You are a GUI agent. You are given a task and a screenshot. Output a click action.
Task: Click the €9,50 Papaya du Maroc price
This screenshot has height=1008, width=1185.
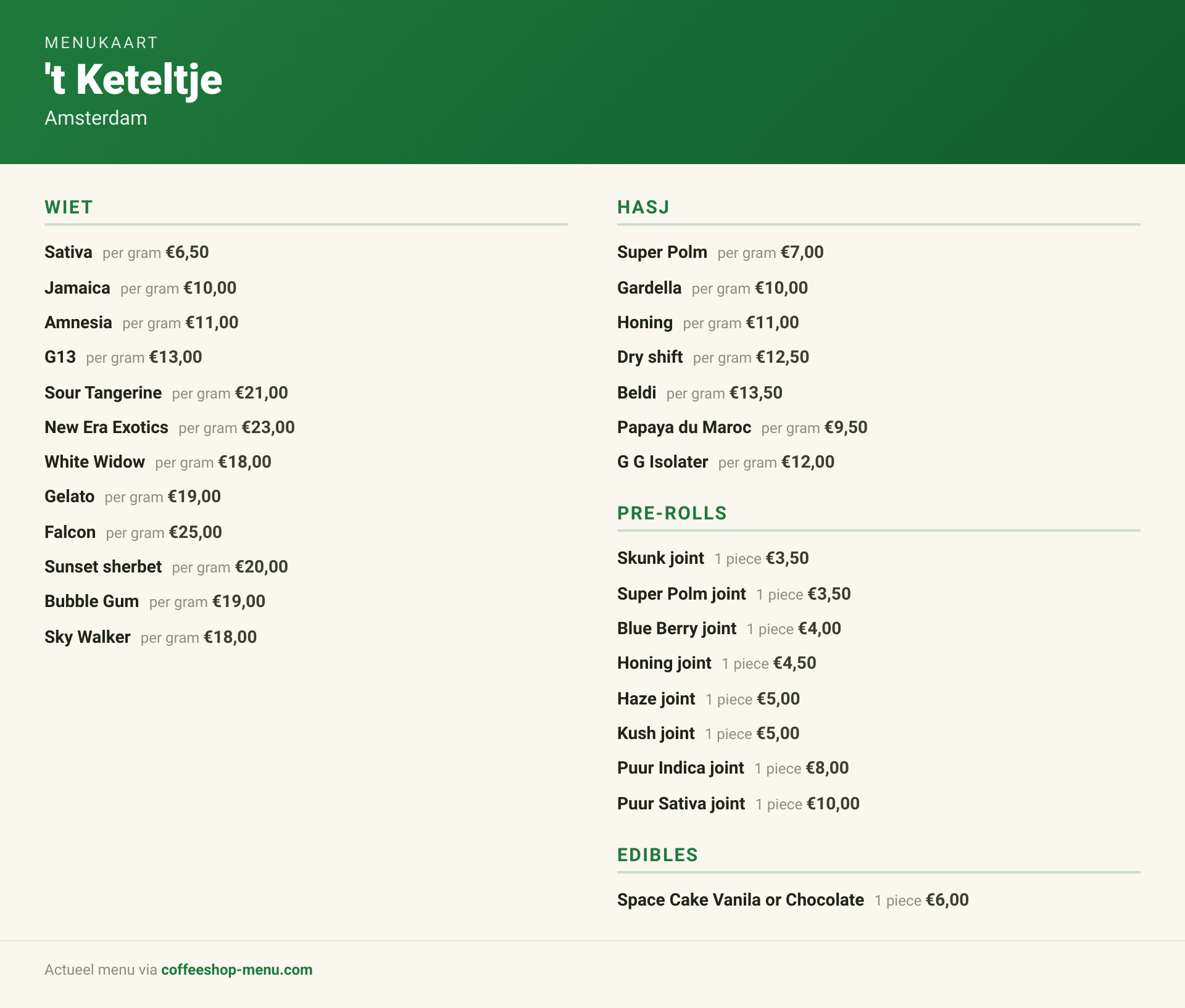846,428
